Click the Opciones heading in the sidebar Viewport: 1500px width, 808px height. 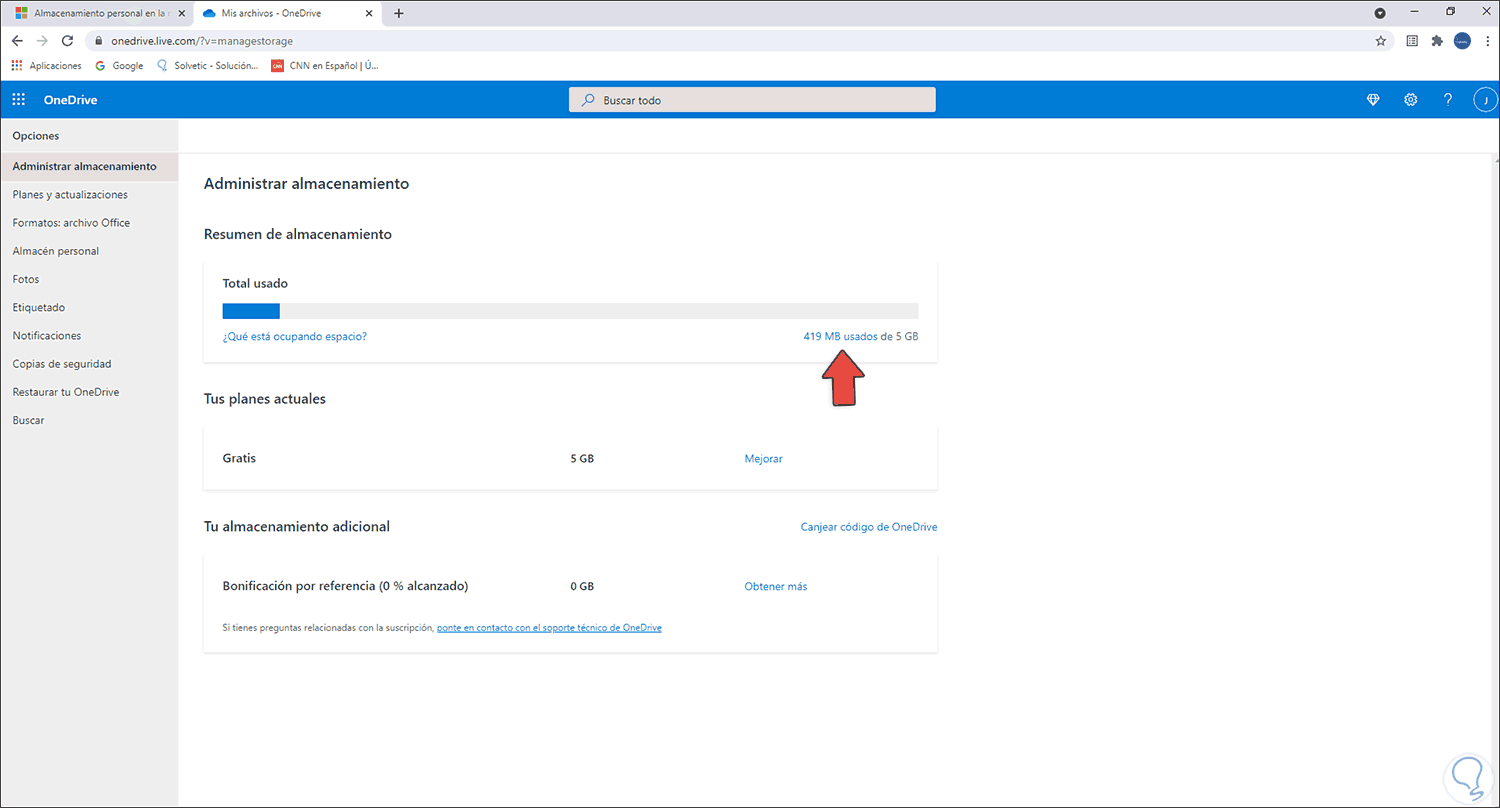36,136
